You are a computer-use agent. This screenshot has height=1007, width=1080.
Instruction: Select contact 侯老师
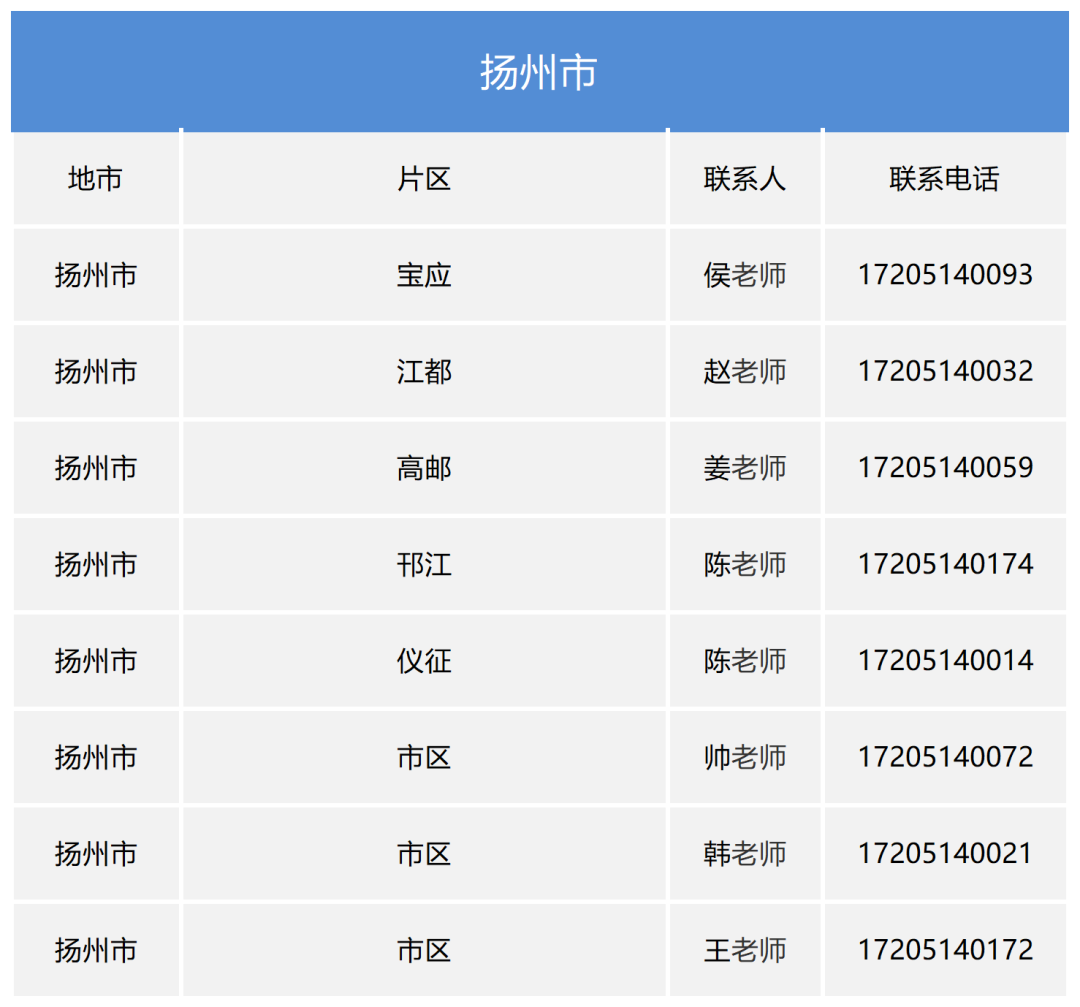pyautogui.click(x=745, y=276)
